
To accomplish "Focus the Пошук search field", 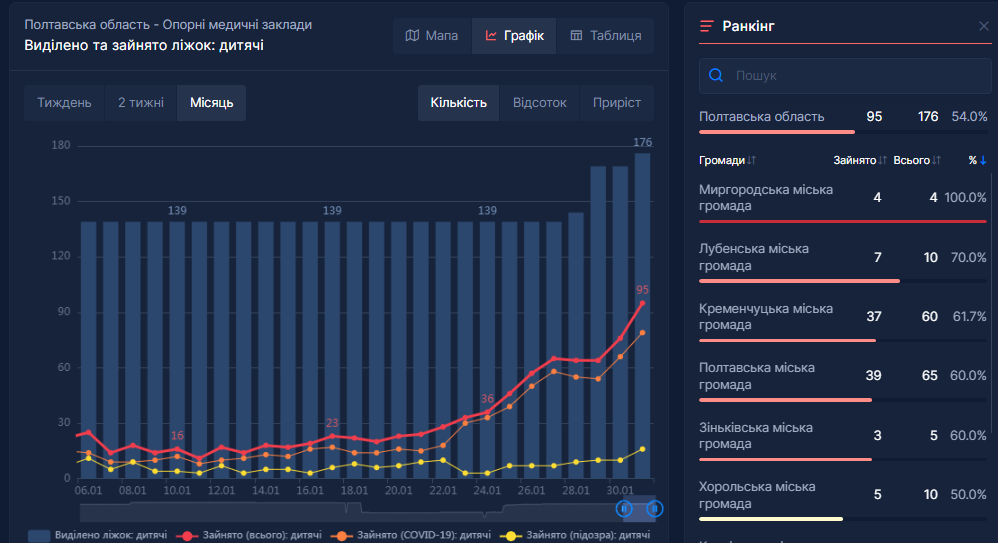I will (x=850, y=75).
